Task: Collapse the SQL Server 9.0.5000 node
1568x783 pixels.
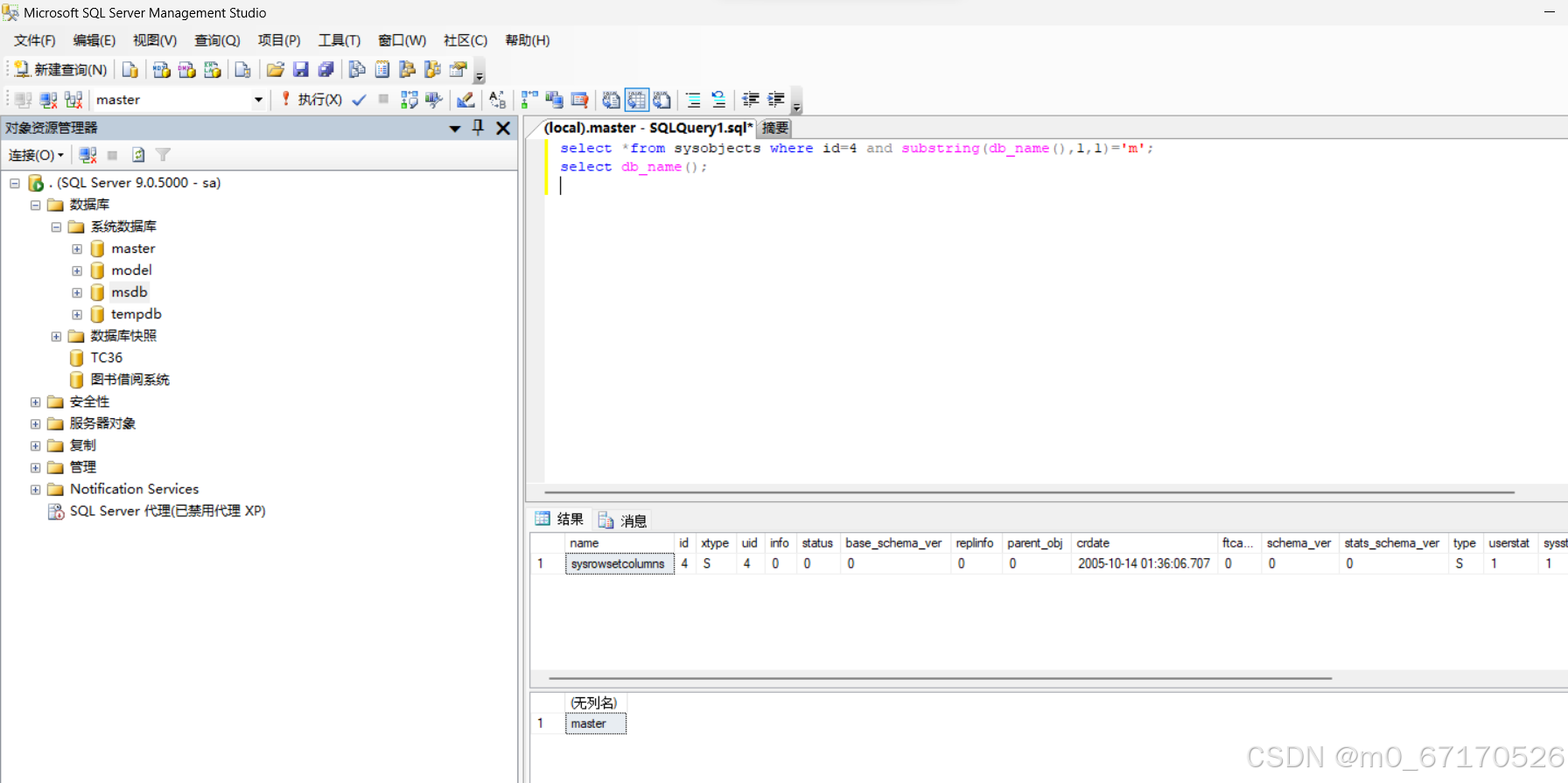Action: tap(15, 183)
